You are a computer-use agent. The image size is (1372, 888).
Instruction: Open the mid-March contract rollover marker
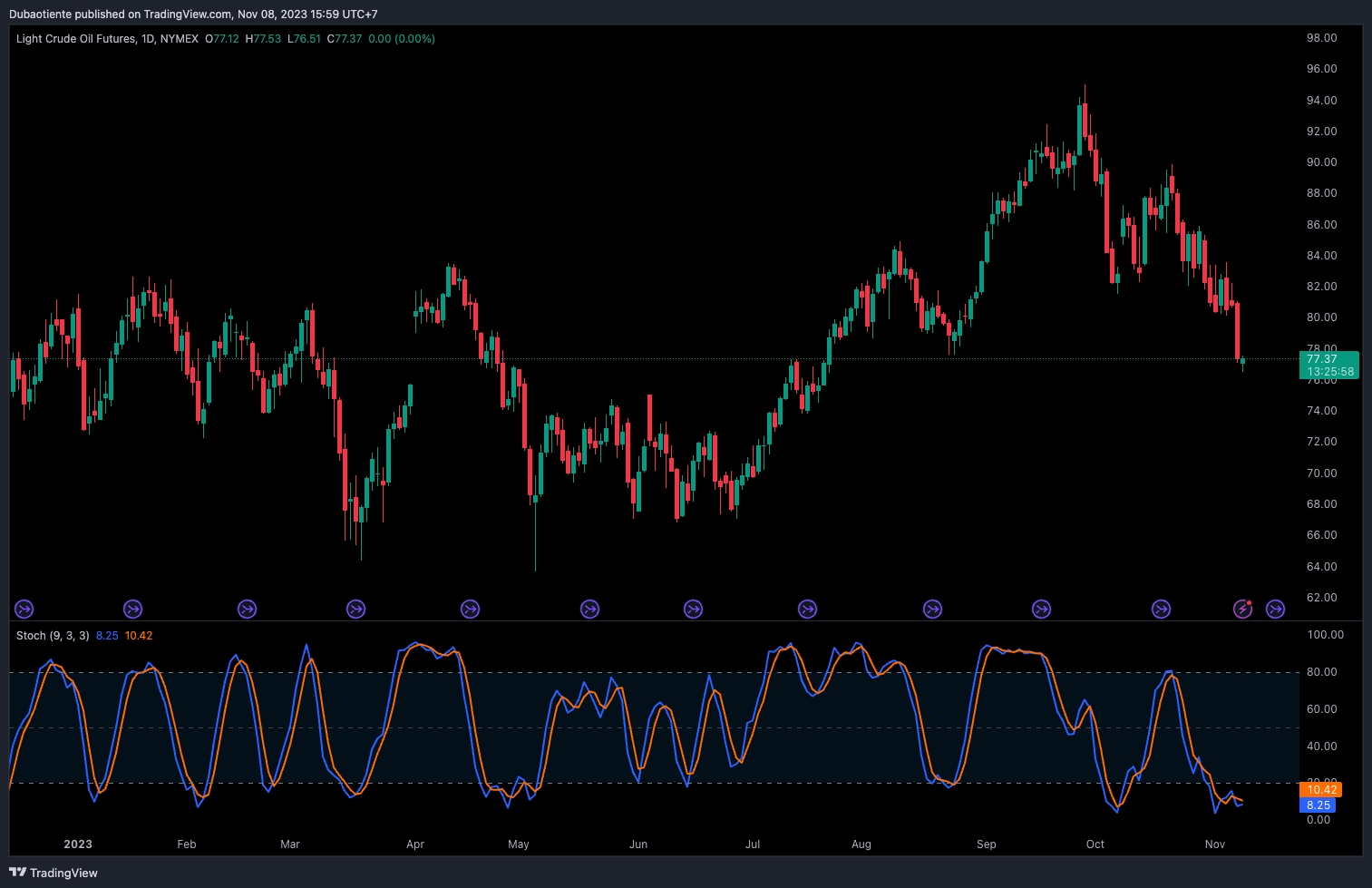(x=355, y=610)
